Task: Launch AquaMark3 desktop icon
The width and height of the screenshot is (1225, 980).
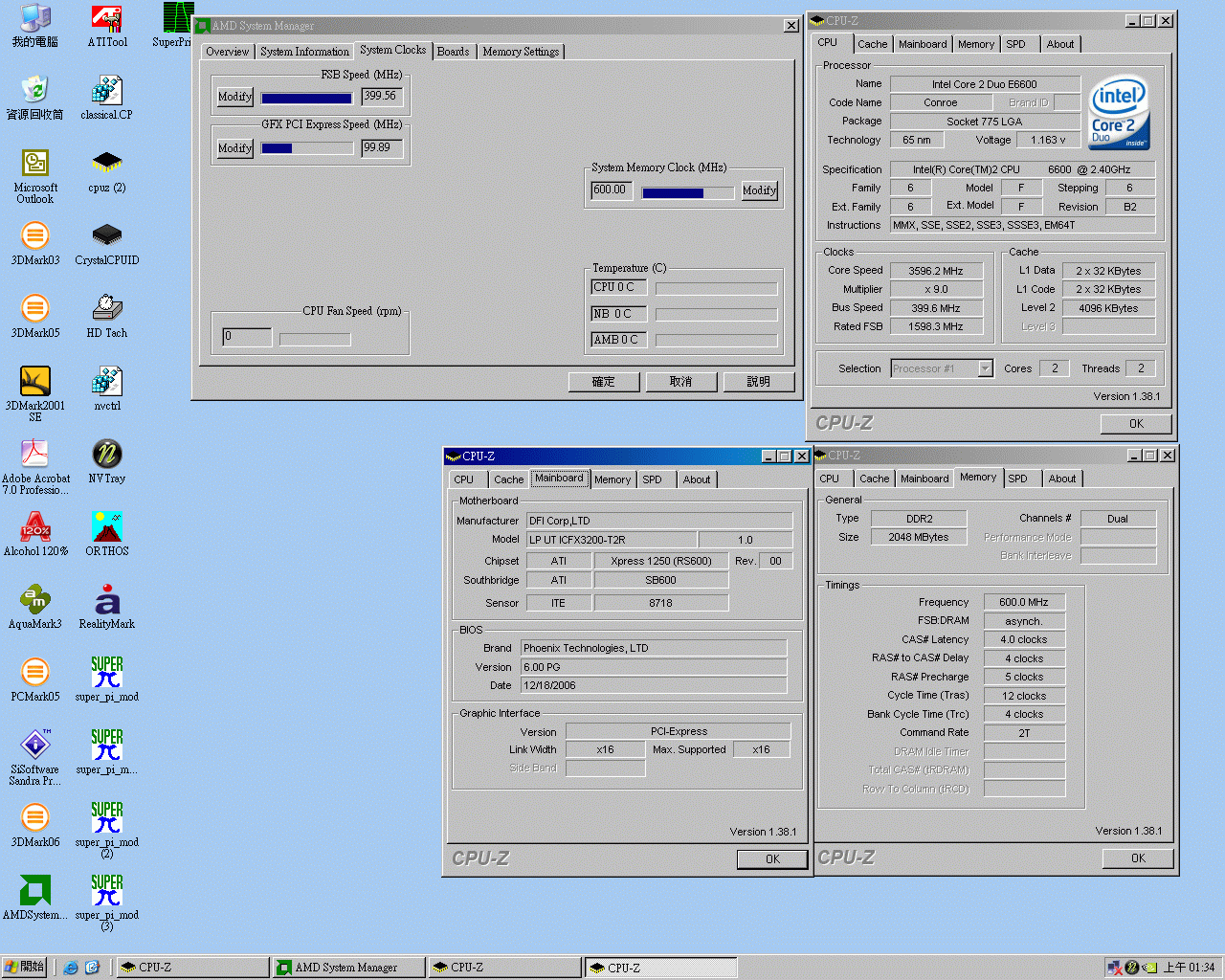Action: [35, 608]
